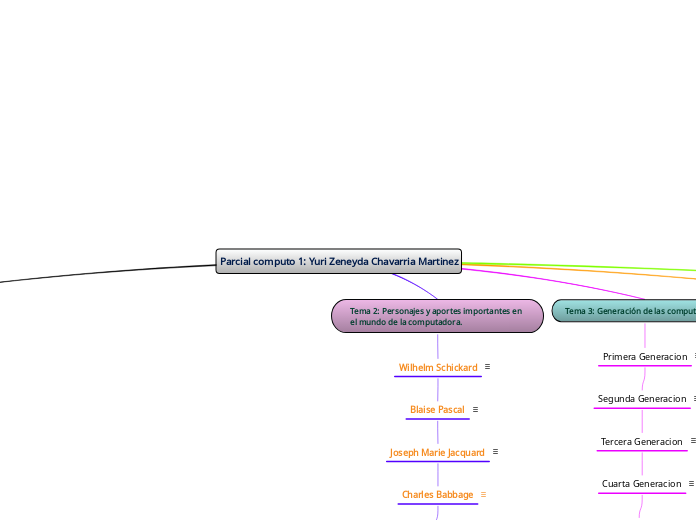Open the notes icon beside Blaise Pascal
The height and width of the screenshot is (520, 696).
pyautogui.click(x=475, y=409)
